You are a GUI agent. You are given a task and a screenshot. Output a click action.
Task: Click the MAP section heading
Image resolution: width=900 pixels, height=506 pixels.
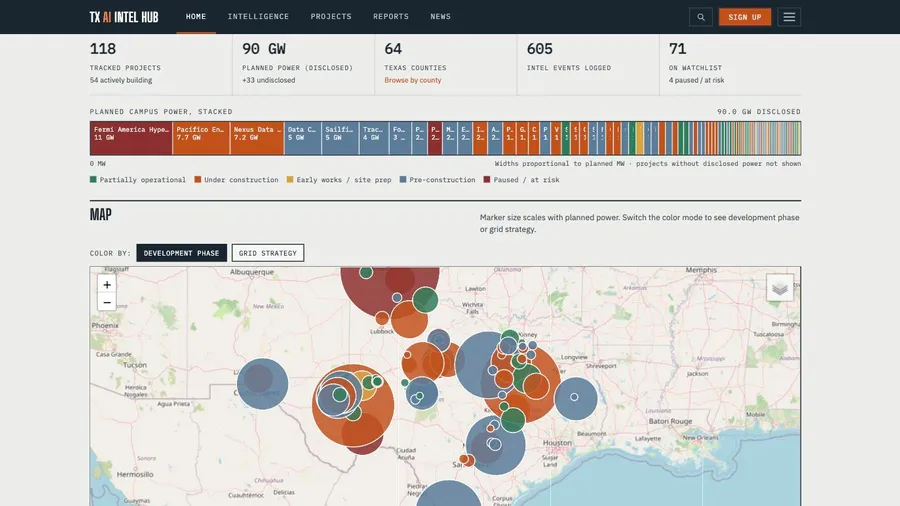[x=100, y=215]
